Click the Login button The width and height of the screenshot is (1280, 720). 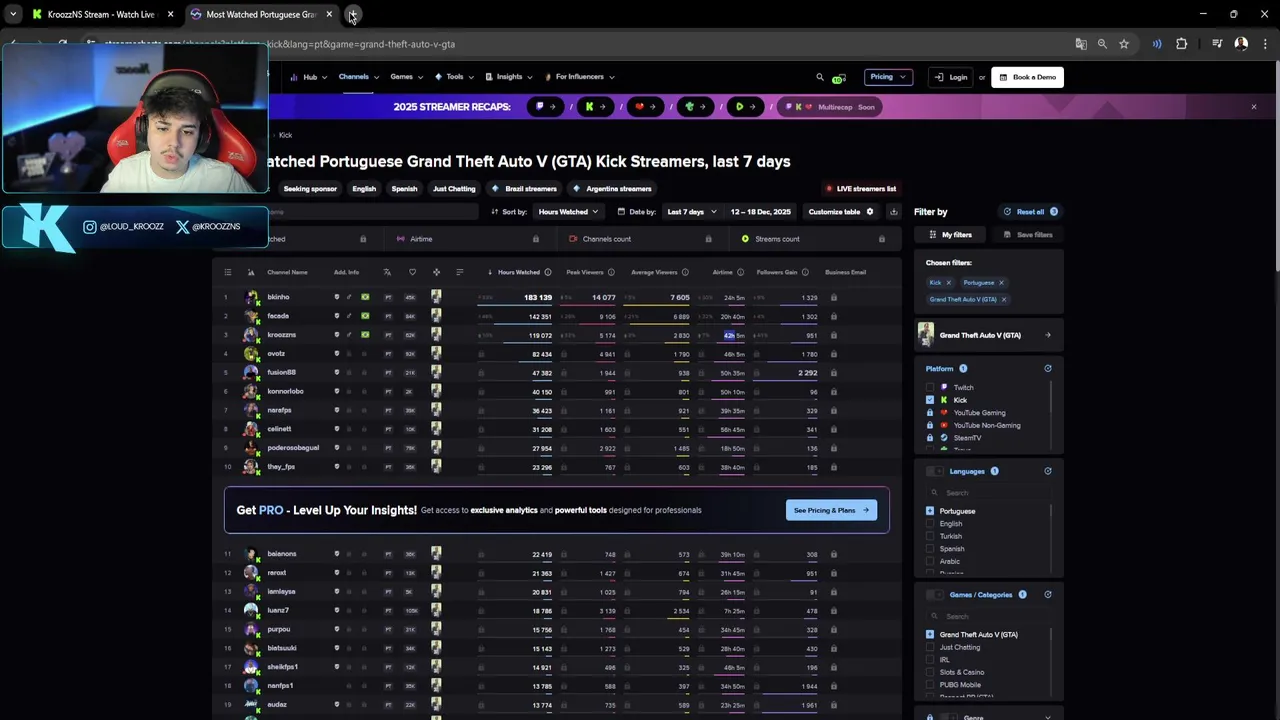(951, 77)
